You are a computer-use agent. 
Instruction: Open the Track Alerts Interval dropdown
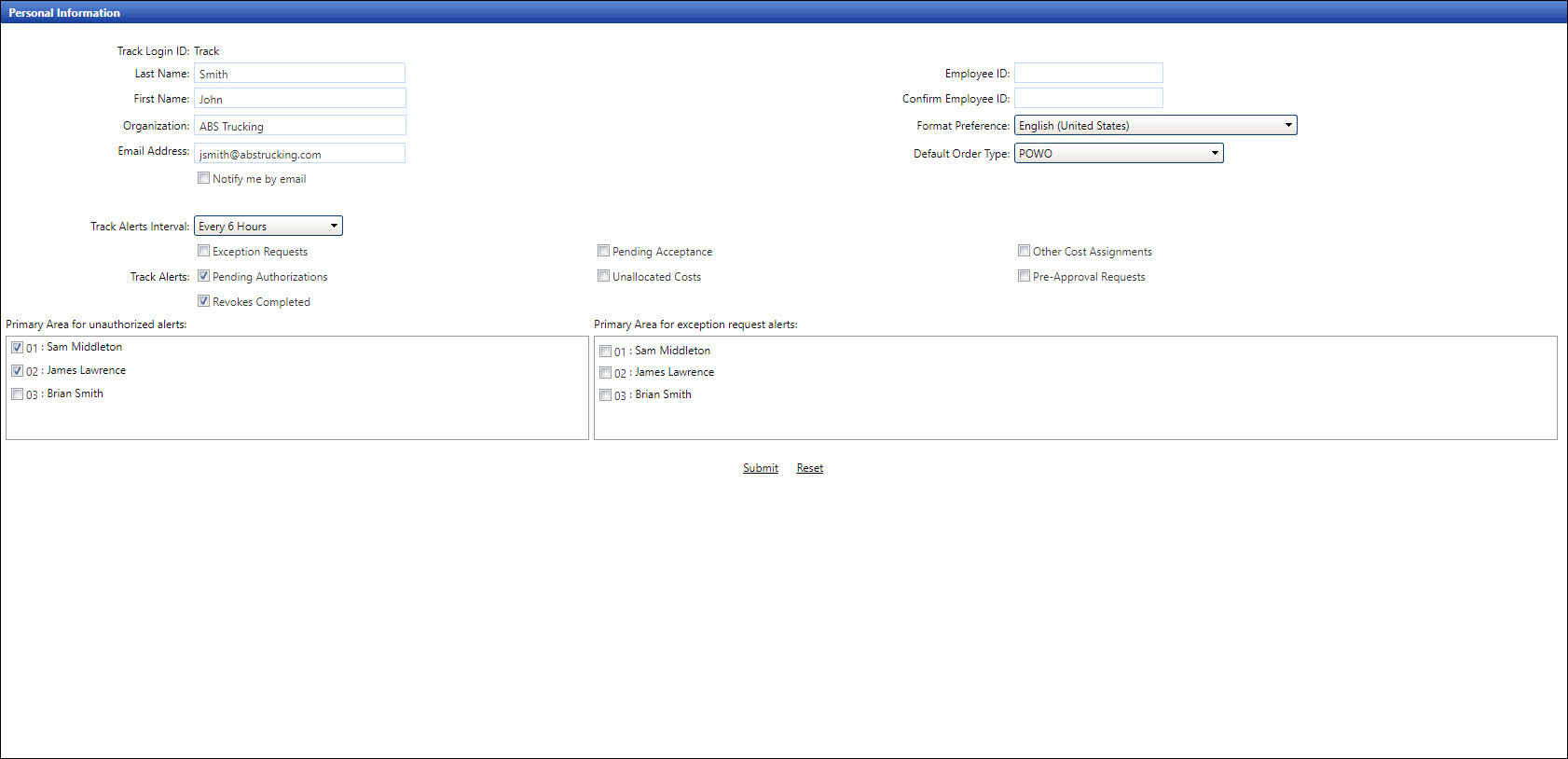[268, 226]
